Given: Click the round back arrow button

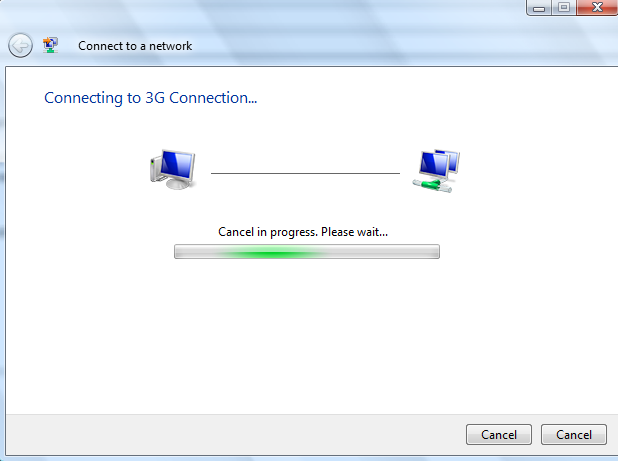Looking at the screenshot, I should point(20,46).
